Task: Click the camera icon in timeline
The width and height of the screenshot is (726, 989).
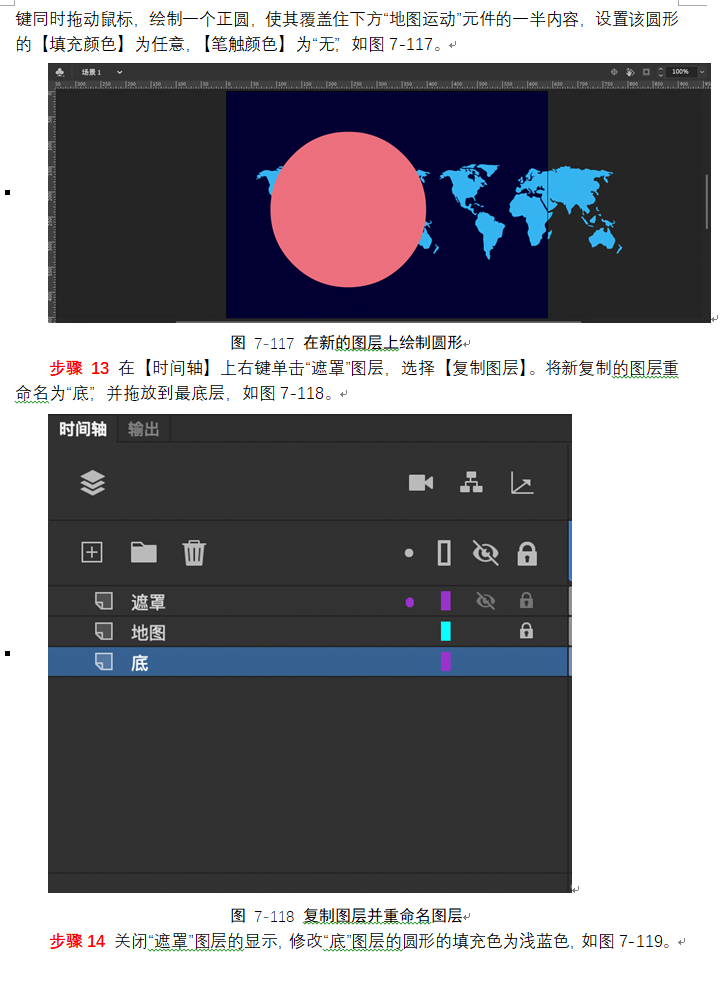Action: coord(421,483)
